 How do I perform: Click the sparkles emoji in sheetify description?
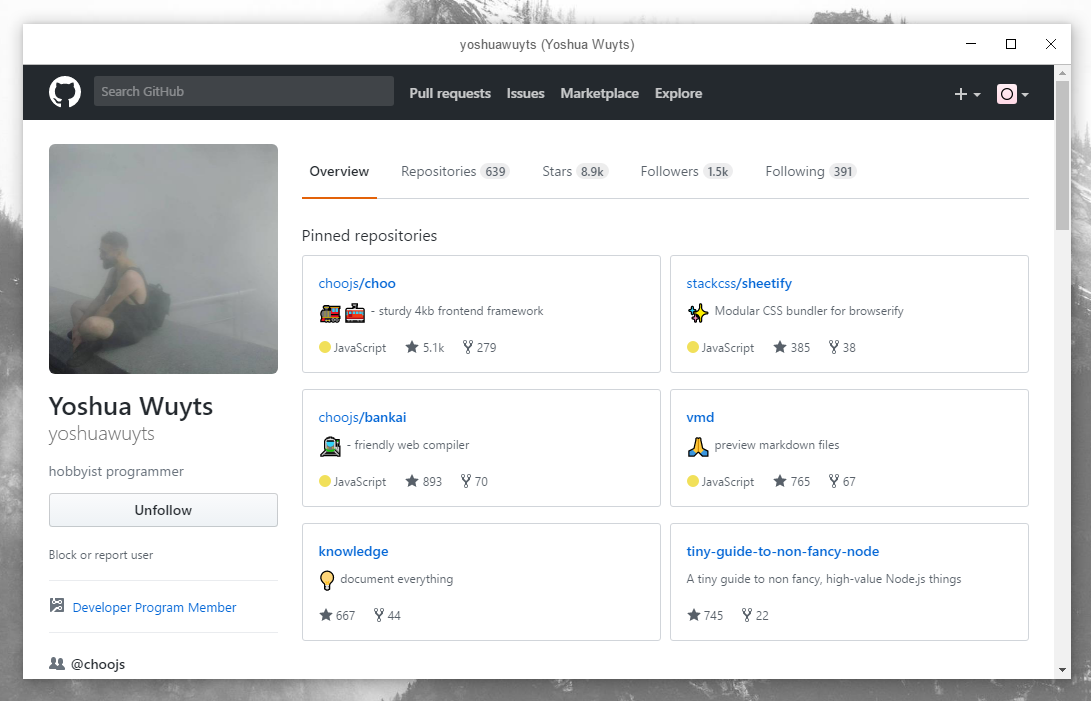tap(698, 313)
